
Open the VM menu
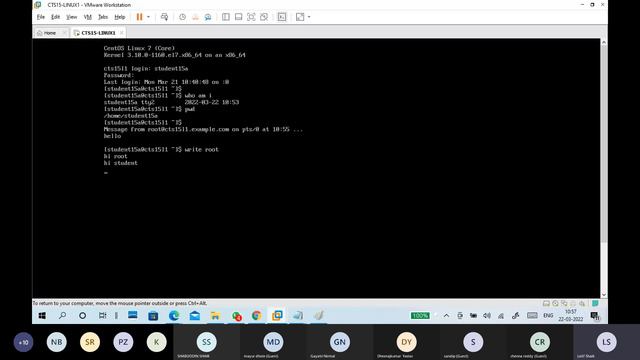87,17
